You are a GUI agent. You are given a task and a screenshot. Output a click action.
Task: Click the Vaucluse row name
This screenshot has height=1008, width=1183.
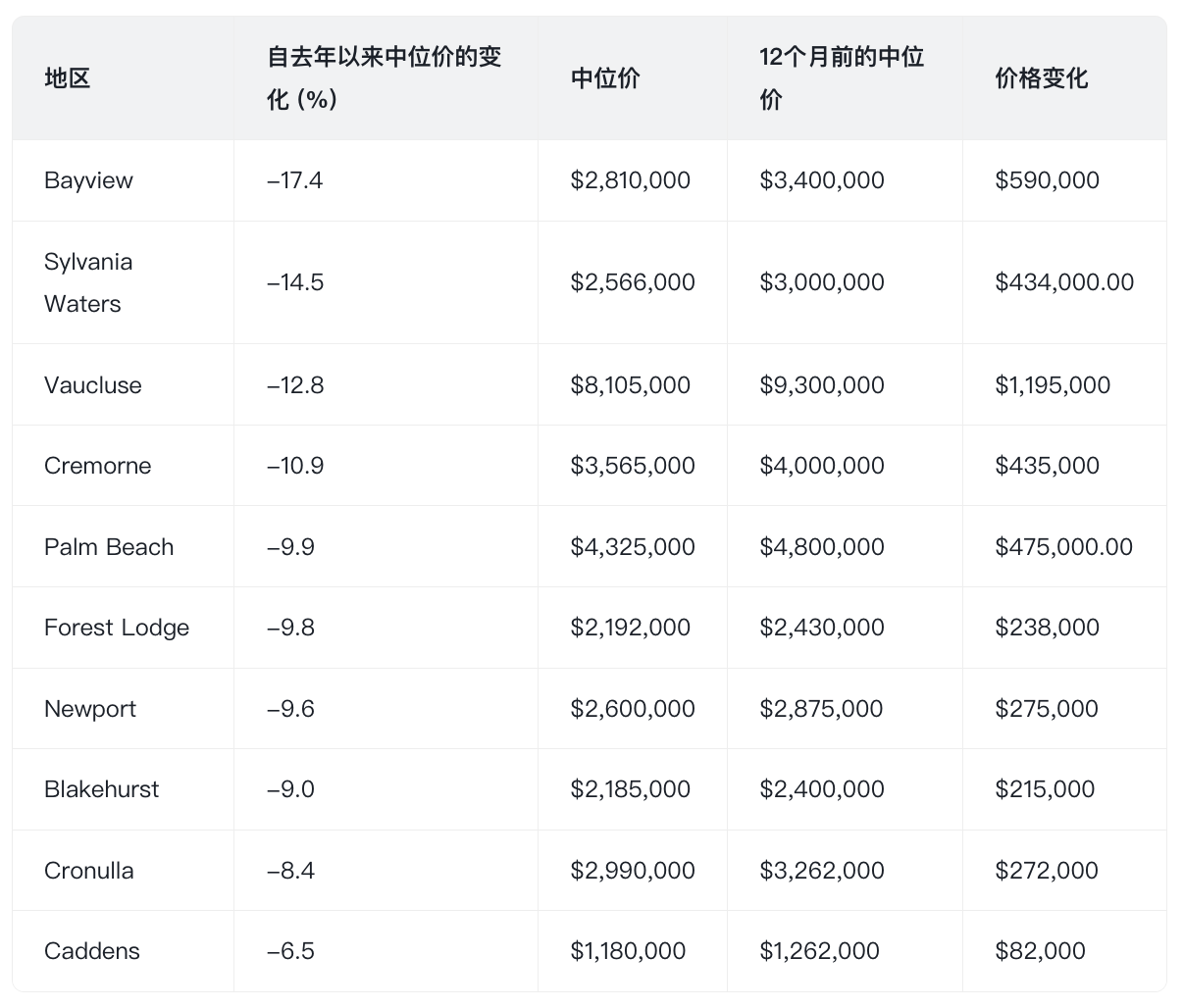pyautogui.click(x=93, y=385)
